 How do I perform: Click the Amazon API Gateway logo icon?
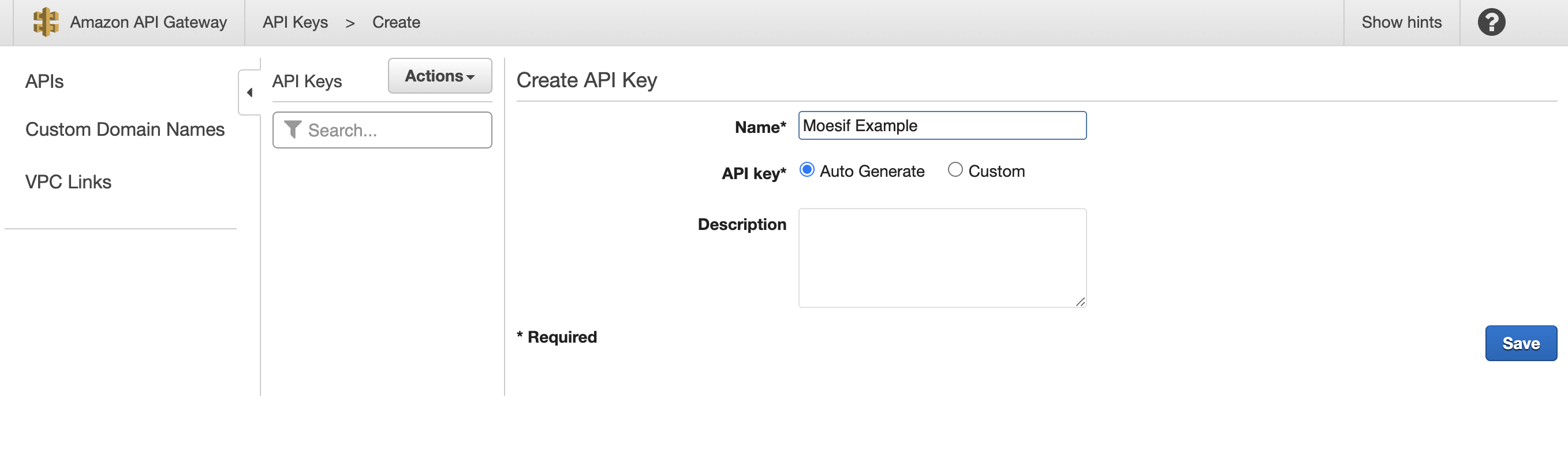point(46,22)
